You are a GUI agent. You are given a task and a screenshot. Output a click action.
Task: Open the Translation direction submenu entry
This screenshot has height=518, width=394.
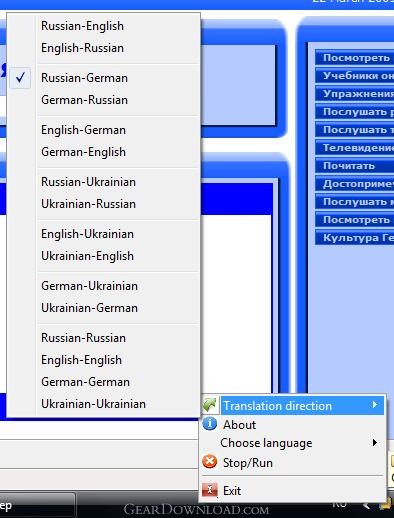coord(293,406)
